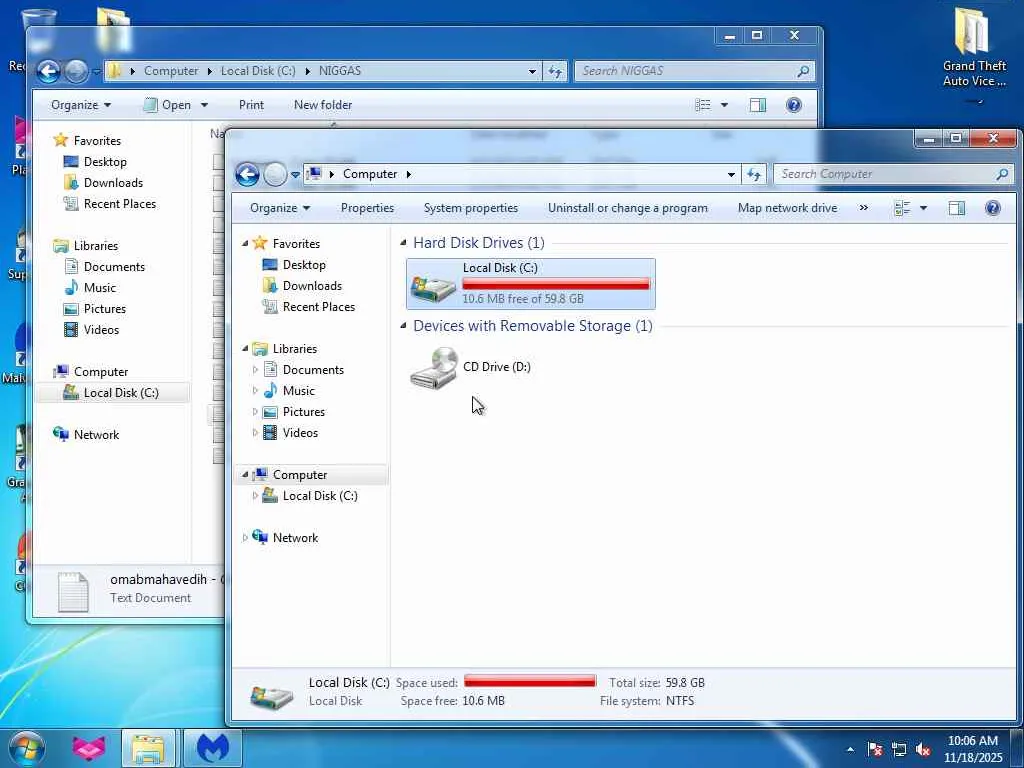Open Grand Theft Auto Vice desktop folder
Viewport: 1024px width, 768px height.
tap(974, 48)
